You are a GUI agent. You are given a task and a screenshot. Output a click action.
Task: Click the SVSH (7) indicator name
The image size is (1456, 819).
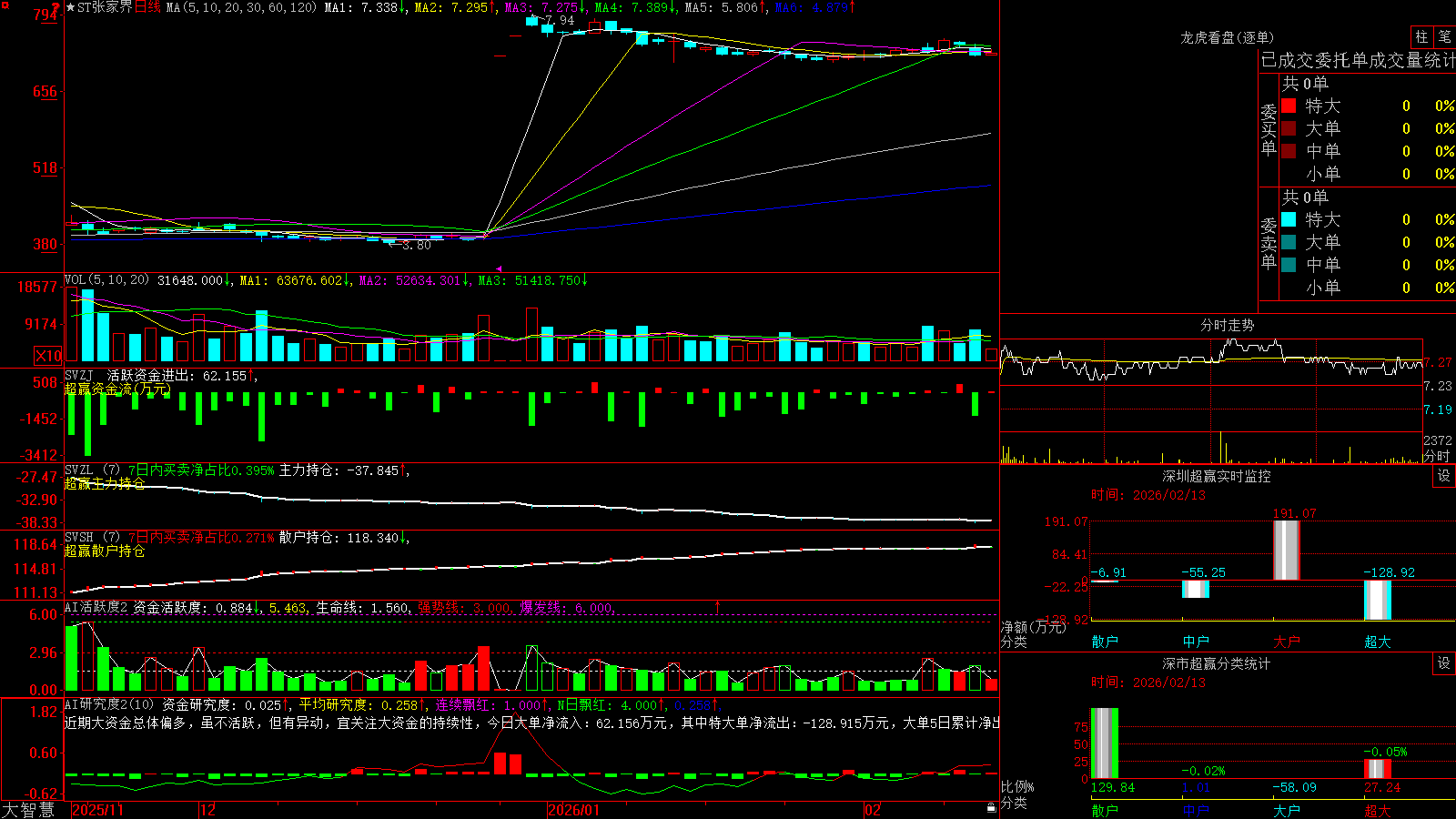(x=92, y=538)
